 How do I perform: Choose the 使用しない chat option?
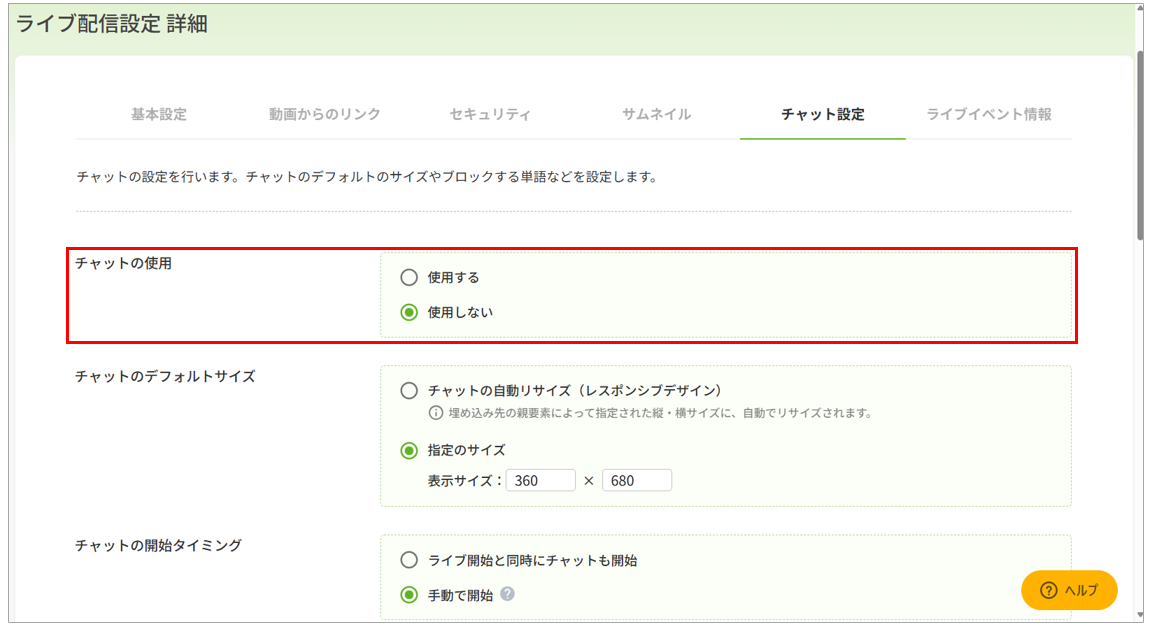pyautogui.click(x=409, y=312)
